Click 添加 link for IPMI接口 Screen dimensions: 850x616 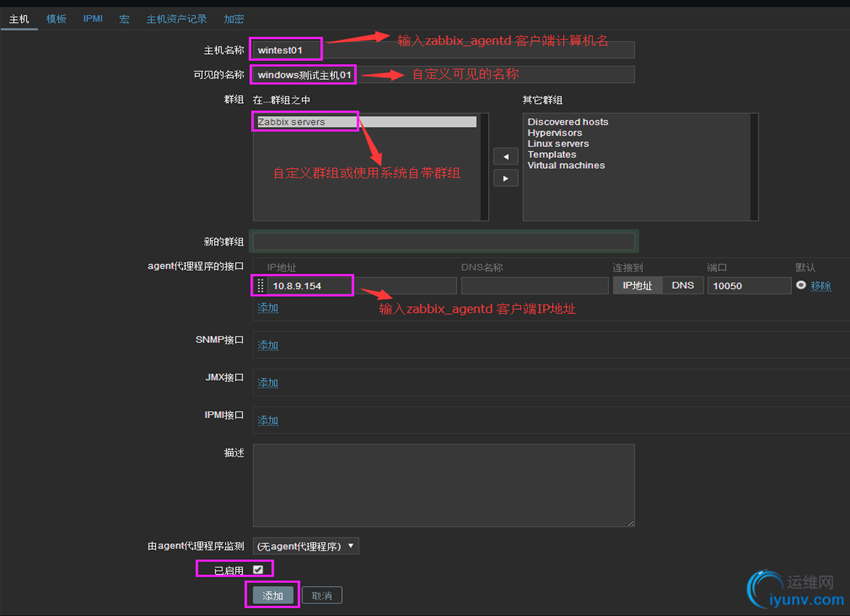pyautogui.click(x=268, y=420)
